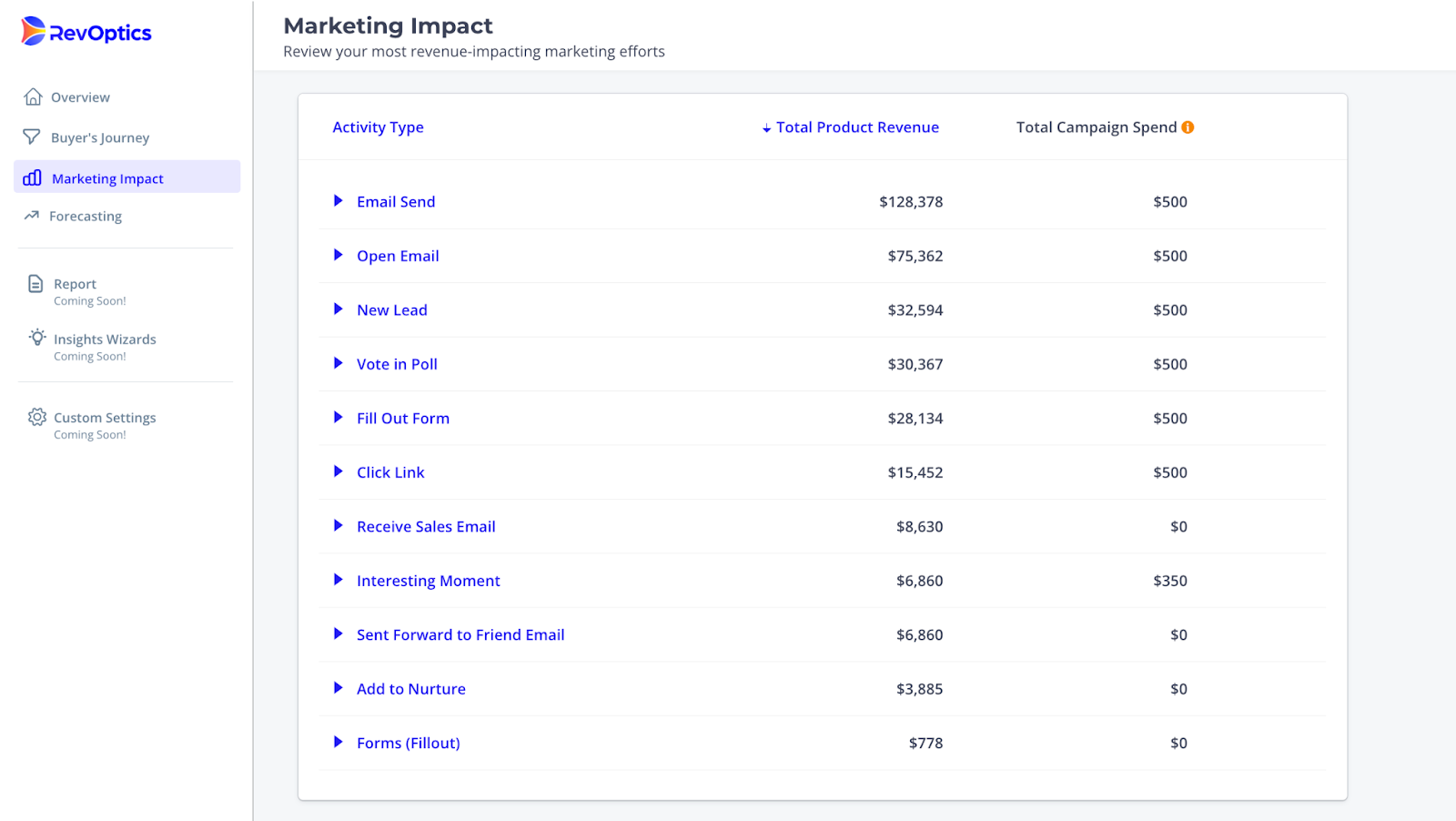Click the Custom Settings gear icon
The image size is (1456, 821).
click(x=36, y=417)
